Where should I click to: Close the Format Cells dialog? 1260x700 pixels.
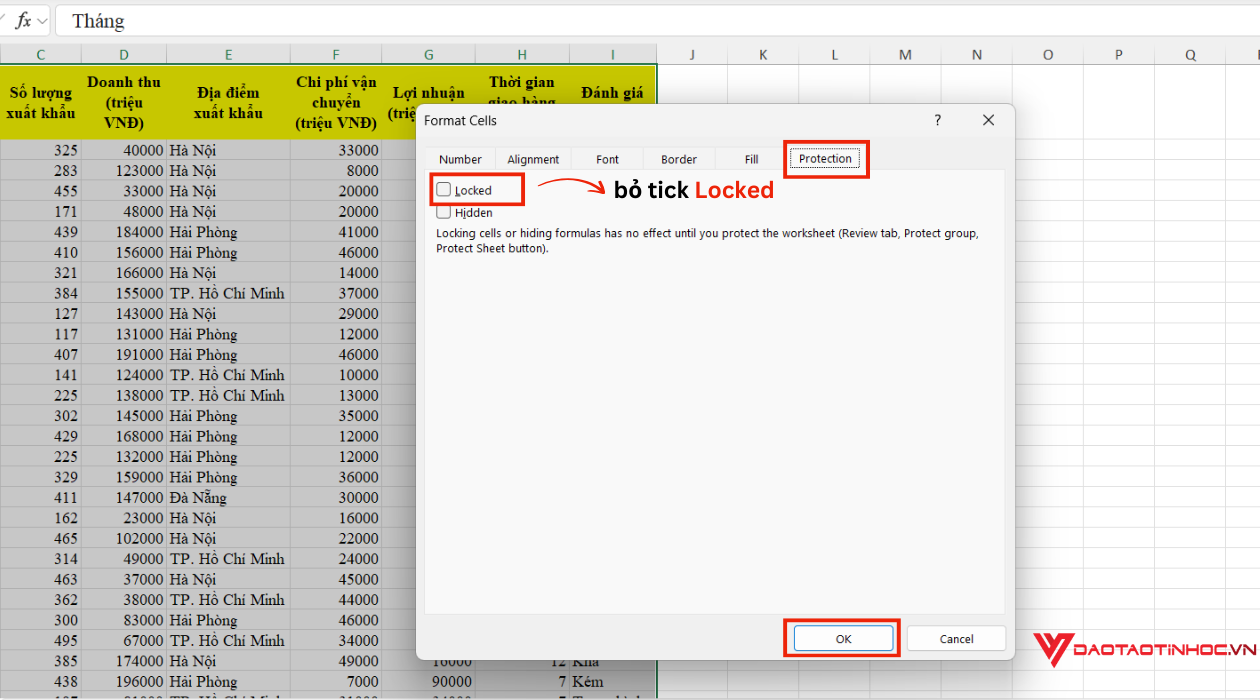click(x=988, y=120)
